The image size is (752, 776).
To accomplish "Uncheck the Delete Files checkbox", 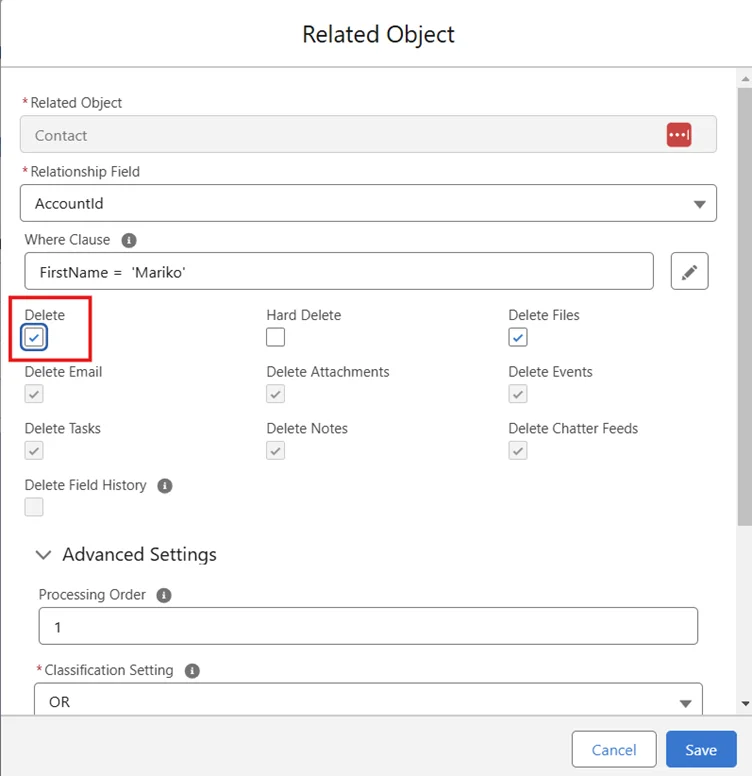I will pos(517,338).
